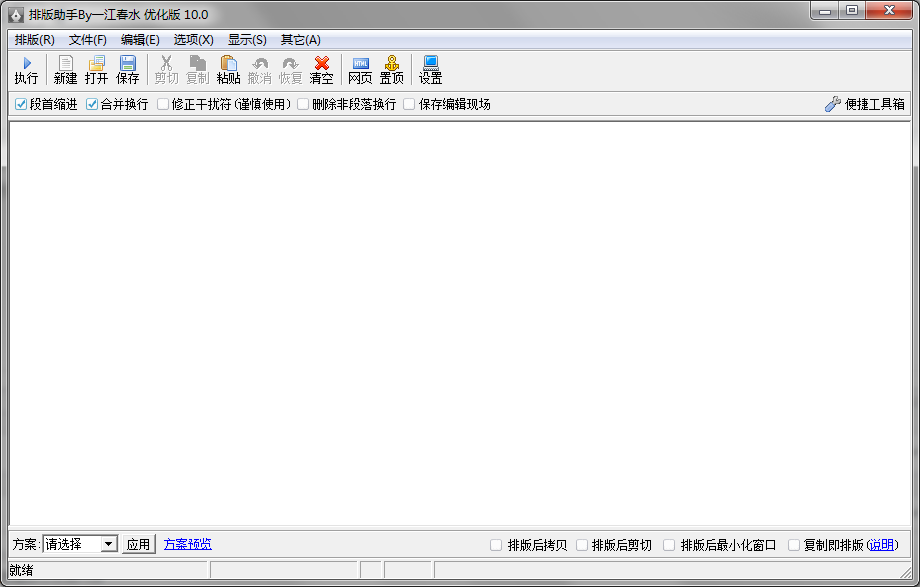Screen dimensions: 920x587
Task: Enable 删除非段落换行 checkbox
Action: [303, 104]
